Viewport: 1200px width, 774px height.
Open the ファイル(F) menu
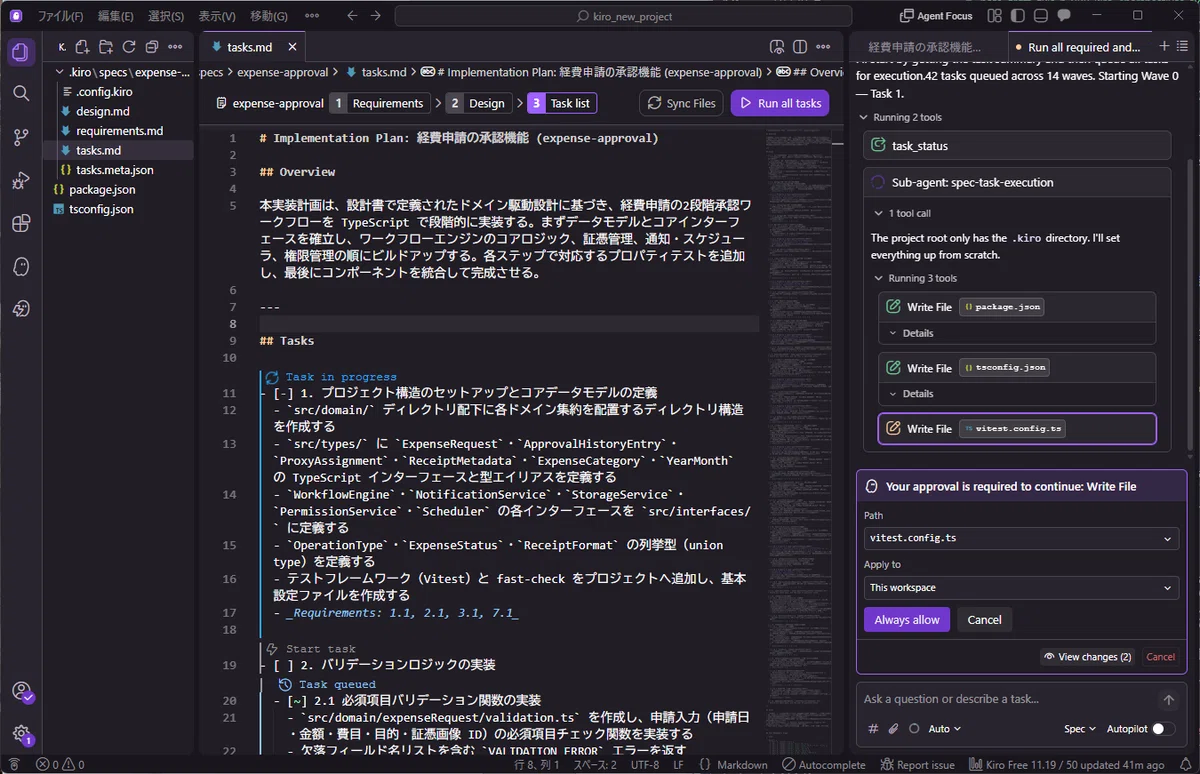[60, 16]
